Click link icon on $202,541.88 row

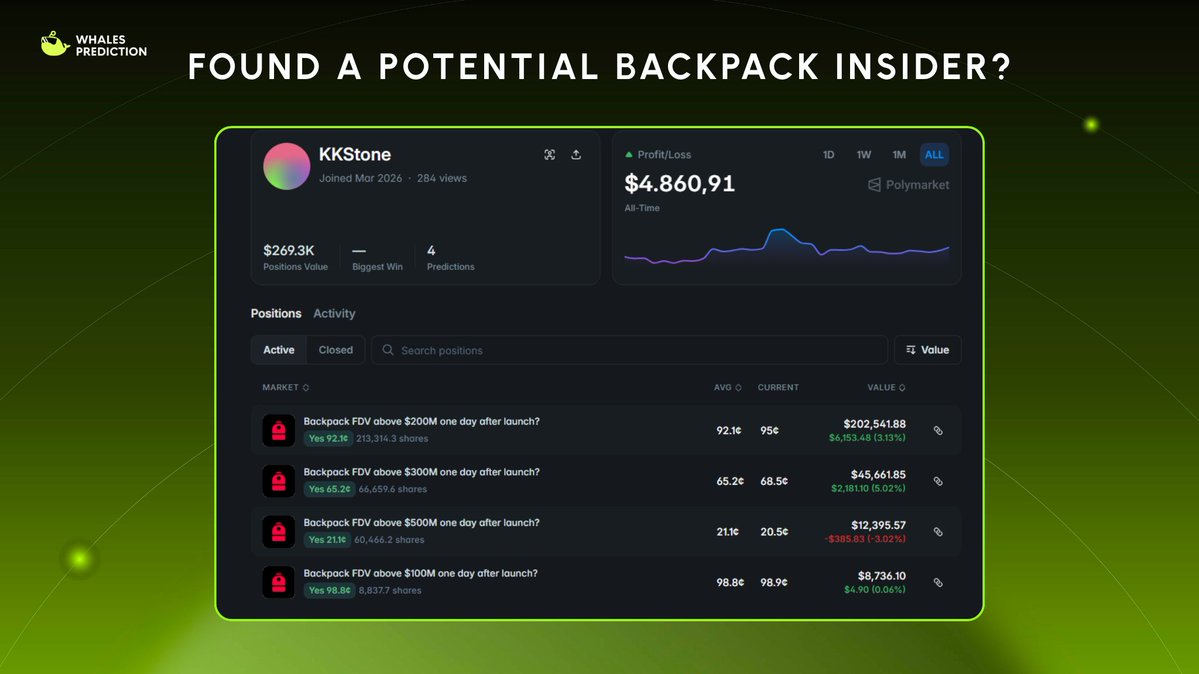[x=938, y=431]
